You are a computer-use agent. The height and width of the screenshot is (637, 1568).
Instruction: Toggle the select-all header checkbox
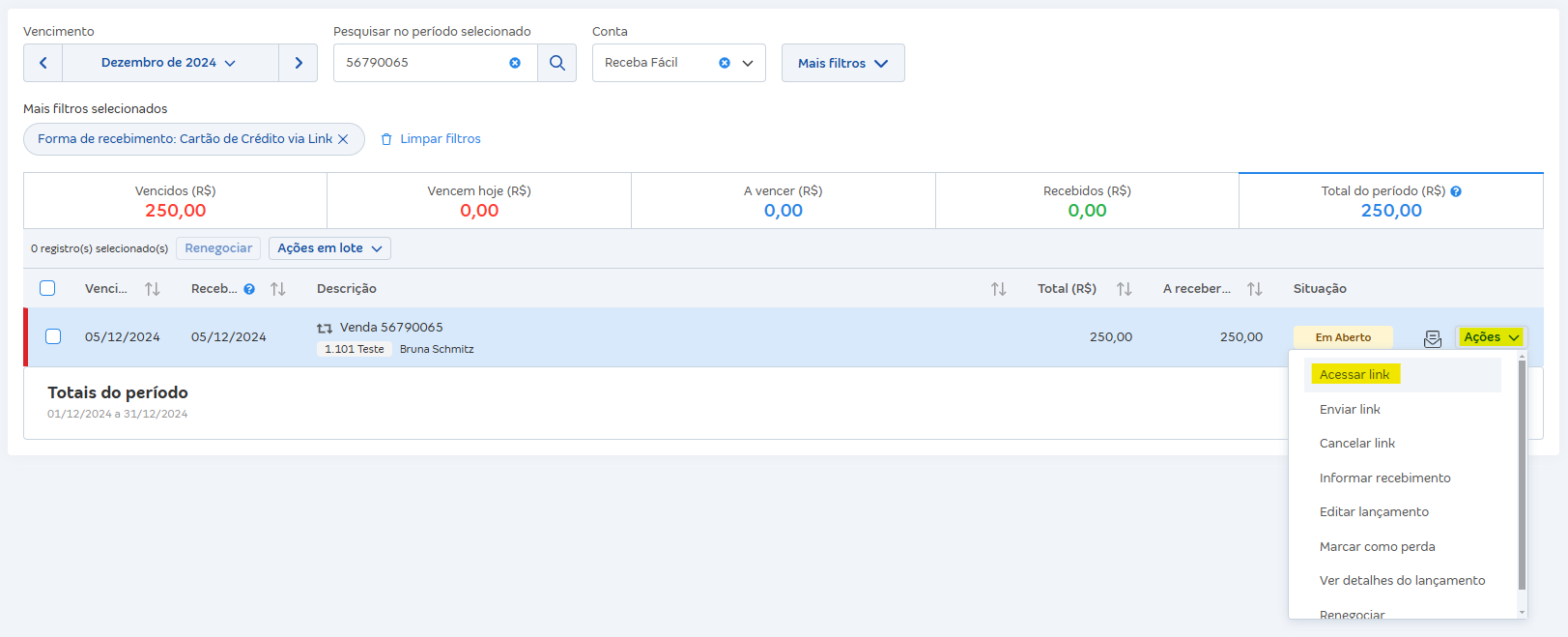coord(47,288)
